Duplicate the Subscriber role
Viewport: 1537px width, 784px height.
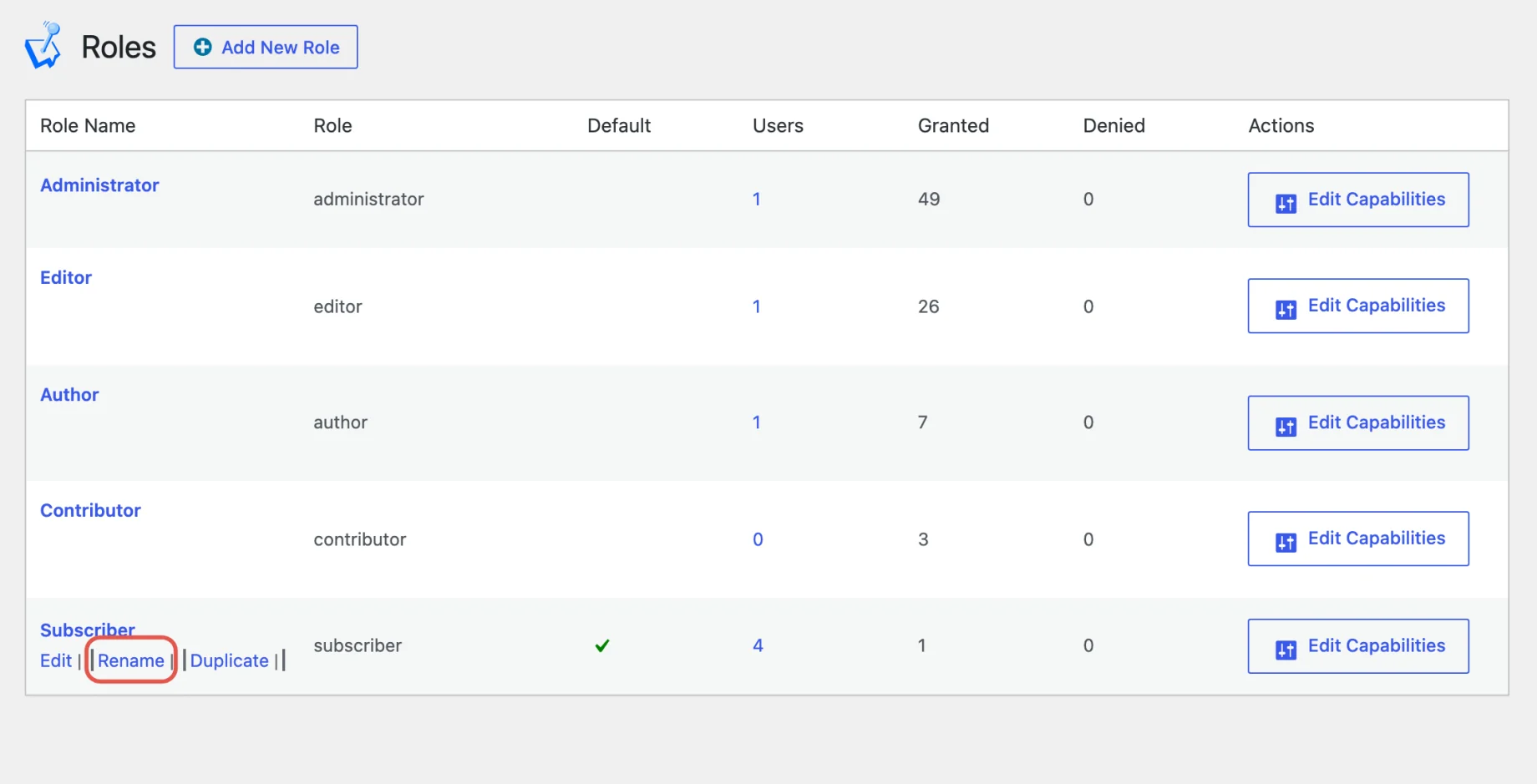pos(230,660)
